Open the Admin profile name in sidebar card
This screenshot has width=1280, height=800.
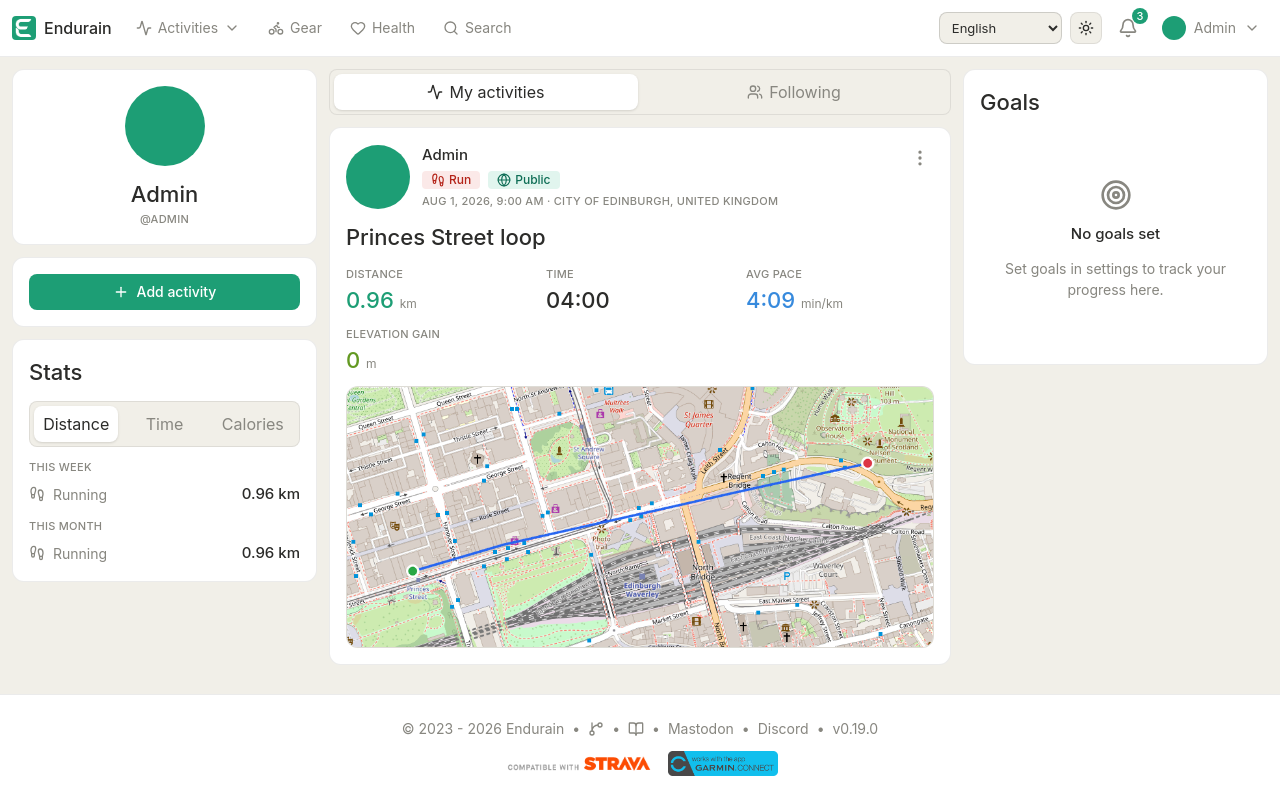(165, 194)
